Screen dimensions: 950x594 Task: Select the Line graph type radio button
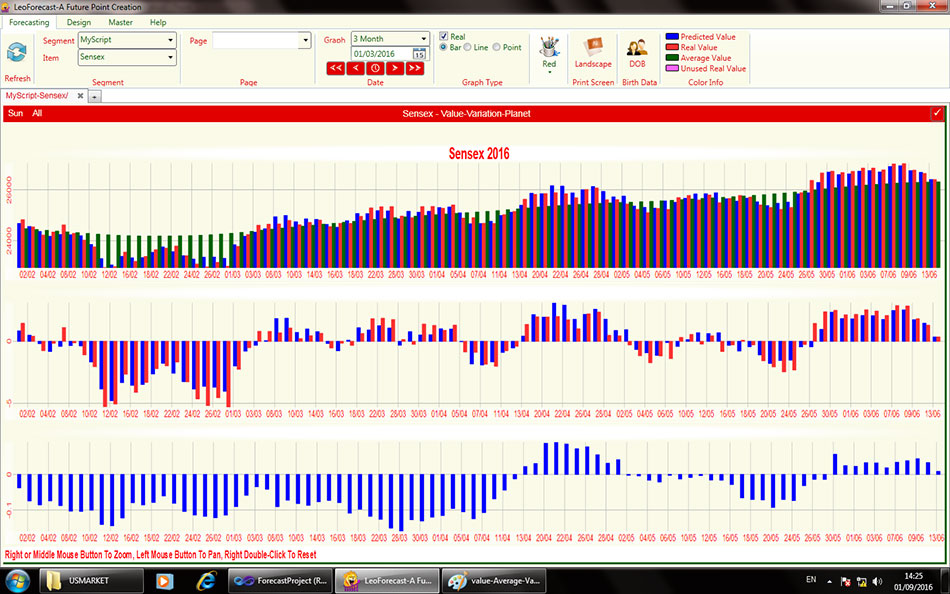coord(468,47)
